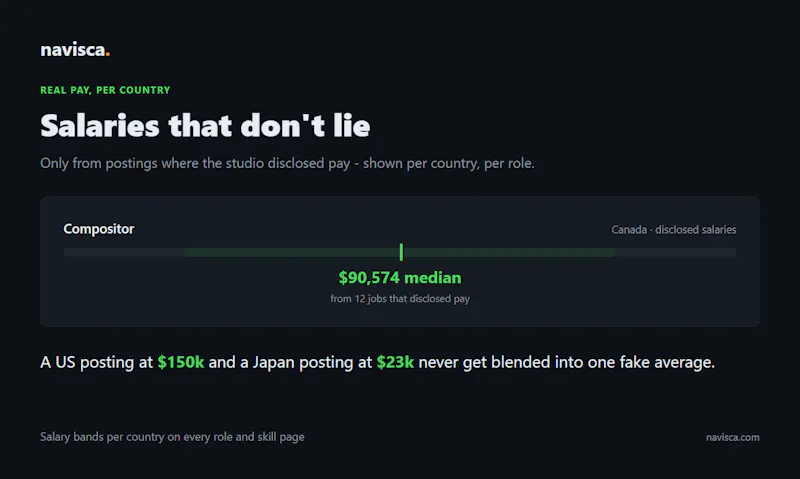Click the 'Salary bands per country' footer note

(x=172, y=437)
